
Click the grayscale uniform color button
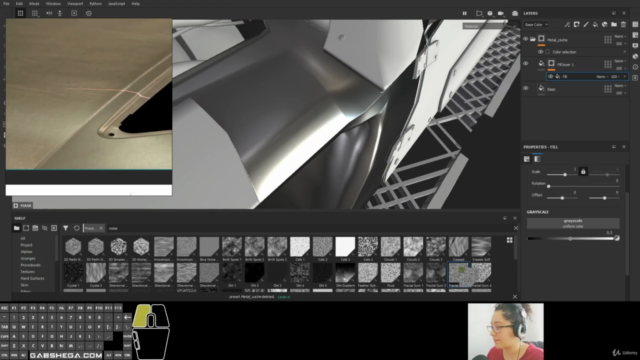[573, 223]
